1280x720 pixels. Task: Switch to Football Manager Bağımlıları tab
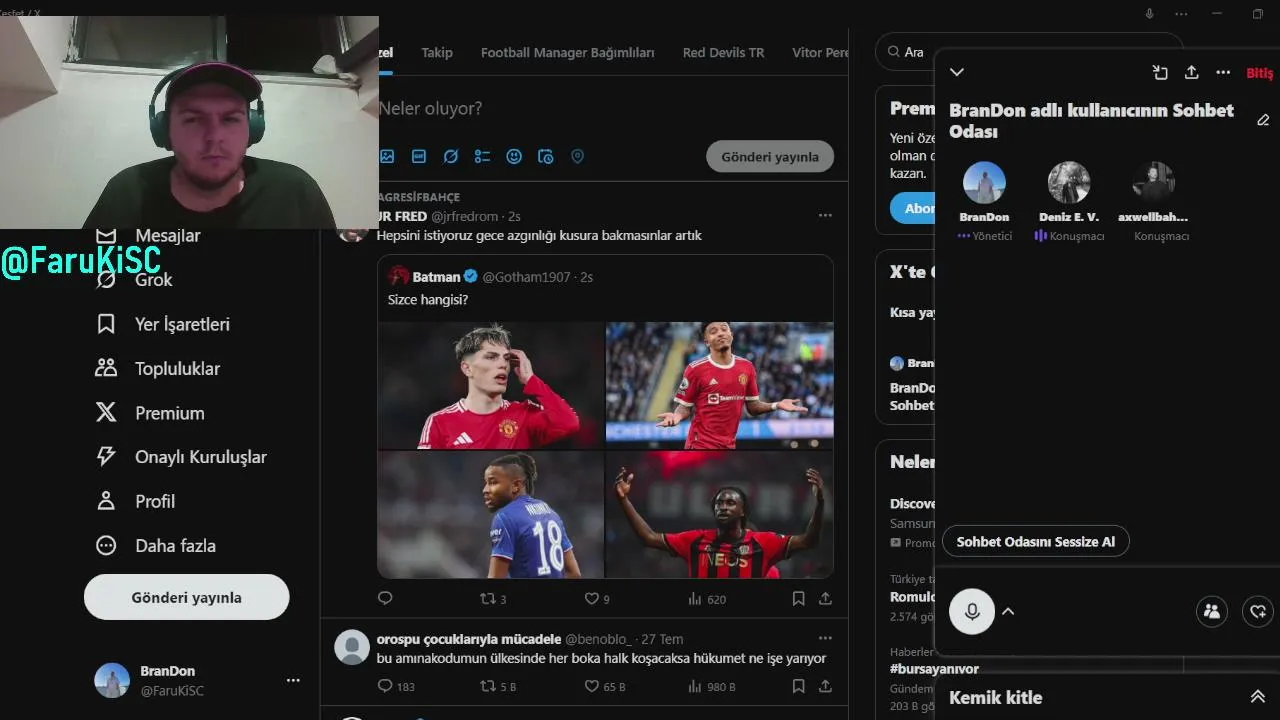(x=567, y=52)
